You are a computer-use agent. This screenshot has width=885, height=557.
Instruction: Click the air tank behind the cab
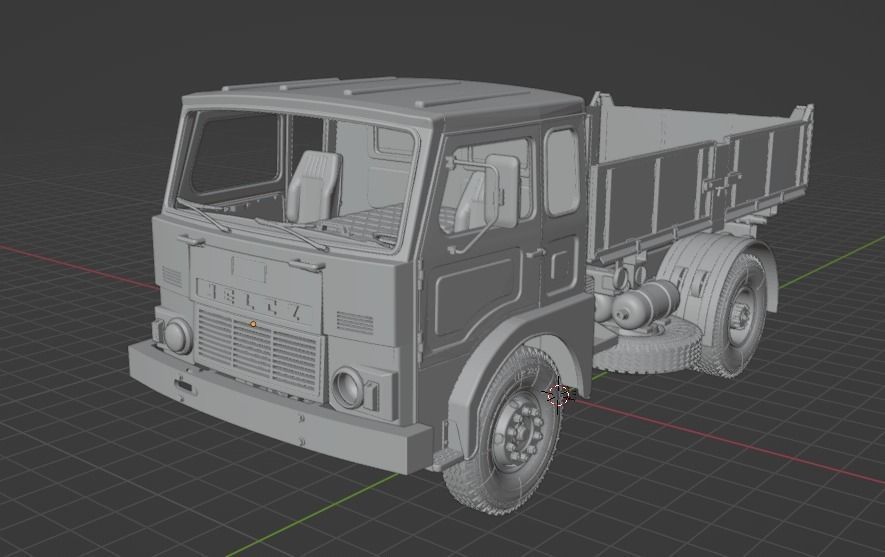tap(646, 304)
